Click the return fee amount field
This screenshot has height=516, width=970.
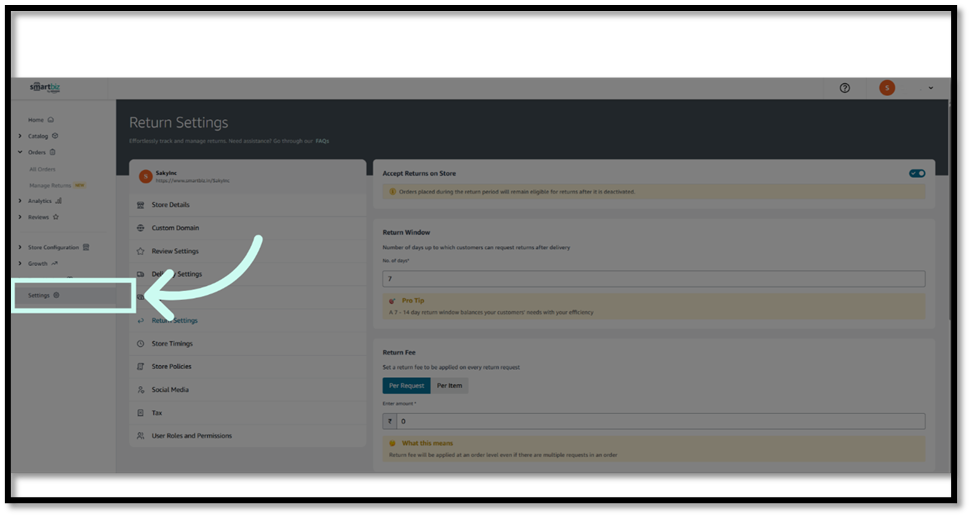(x=660, y=422)
